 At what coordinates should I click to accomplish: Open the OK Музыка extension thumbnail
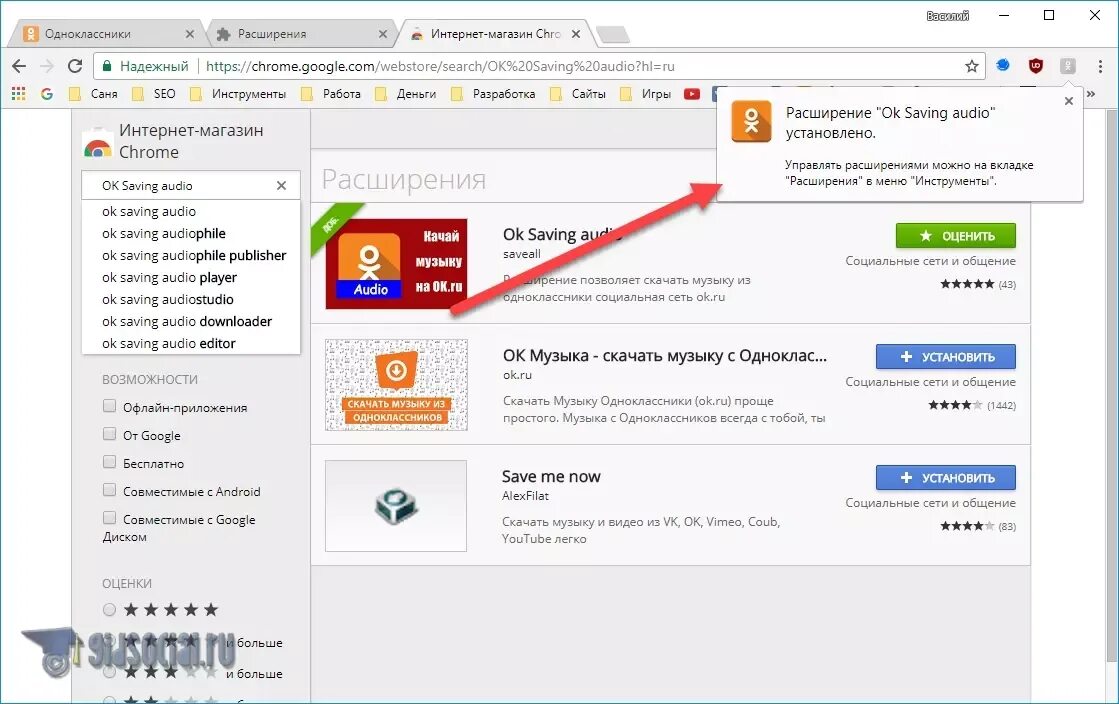coord(396,385)
